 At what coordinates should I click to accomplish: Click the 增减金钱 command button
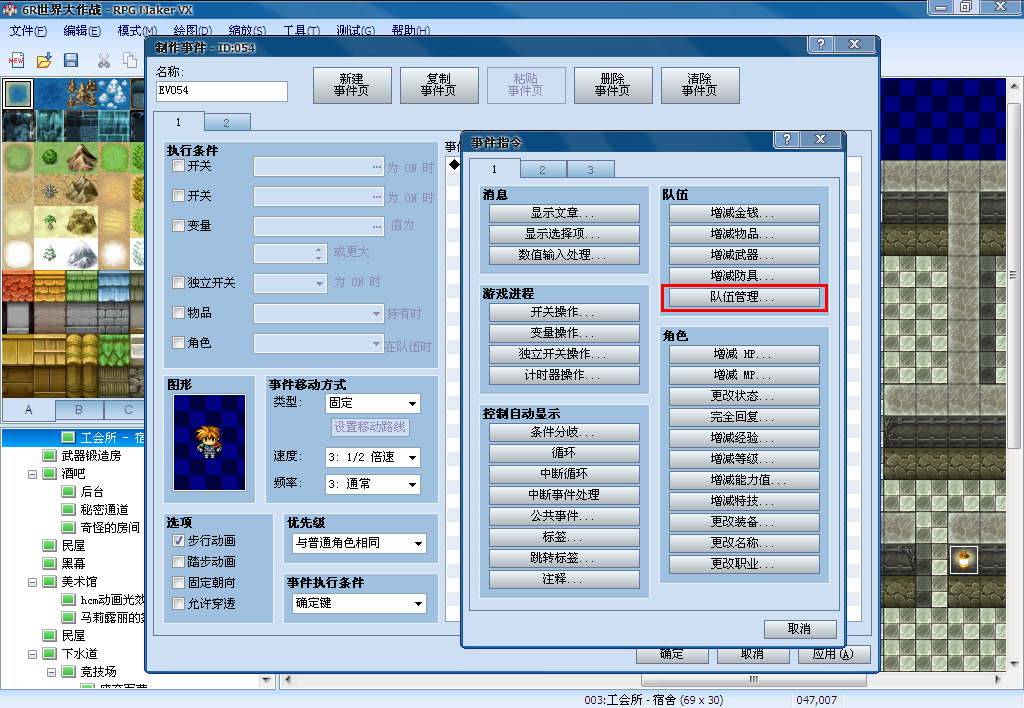744,214
